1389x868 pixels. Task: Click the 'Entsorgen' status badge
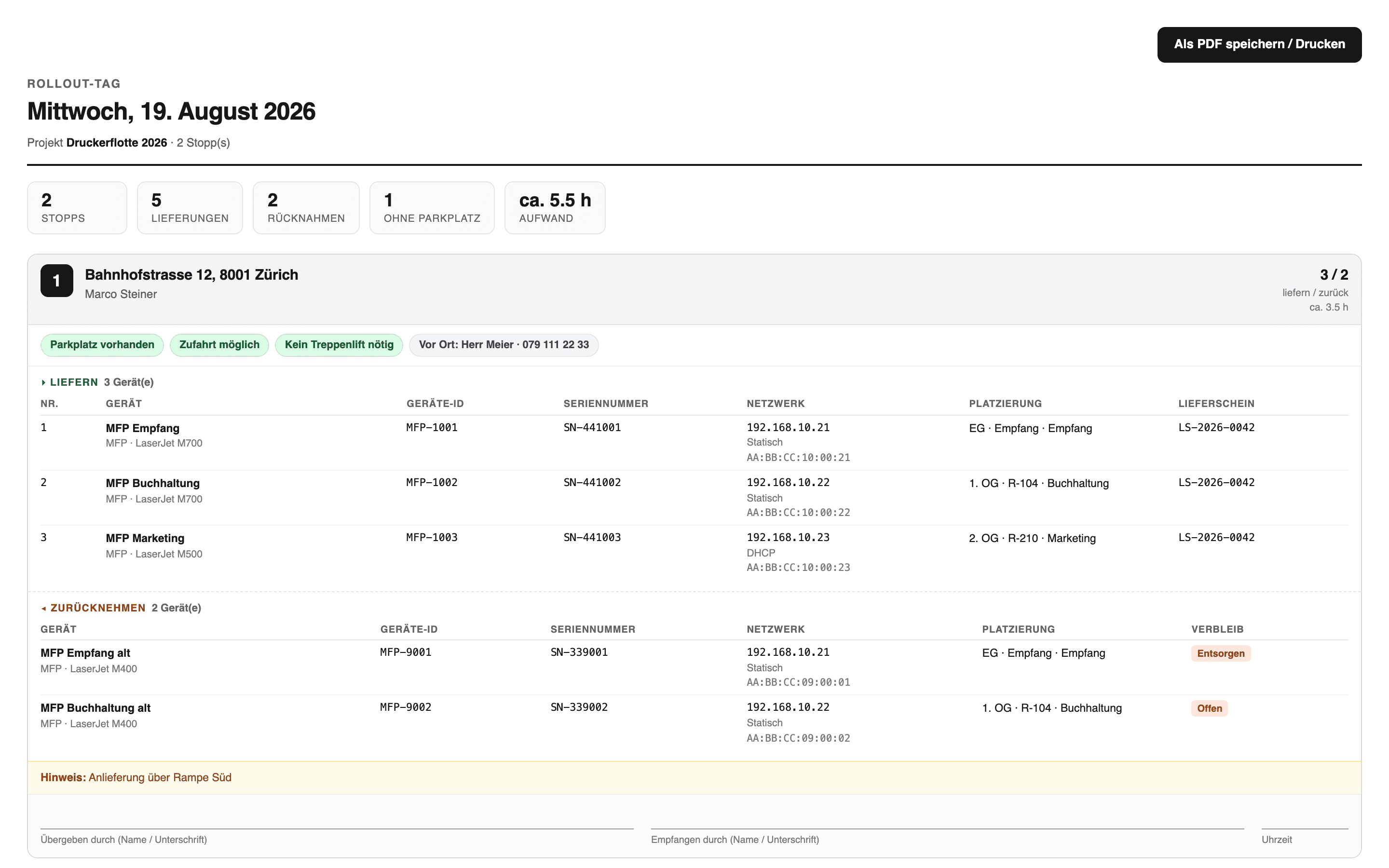[x=1220, y=653]
